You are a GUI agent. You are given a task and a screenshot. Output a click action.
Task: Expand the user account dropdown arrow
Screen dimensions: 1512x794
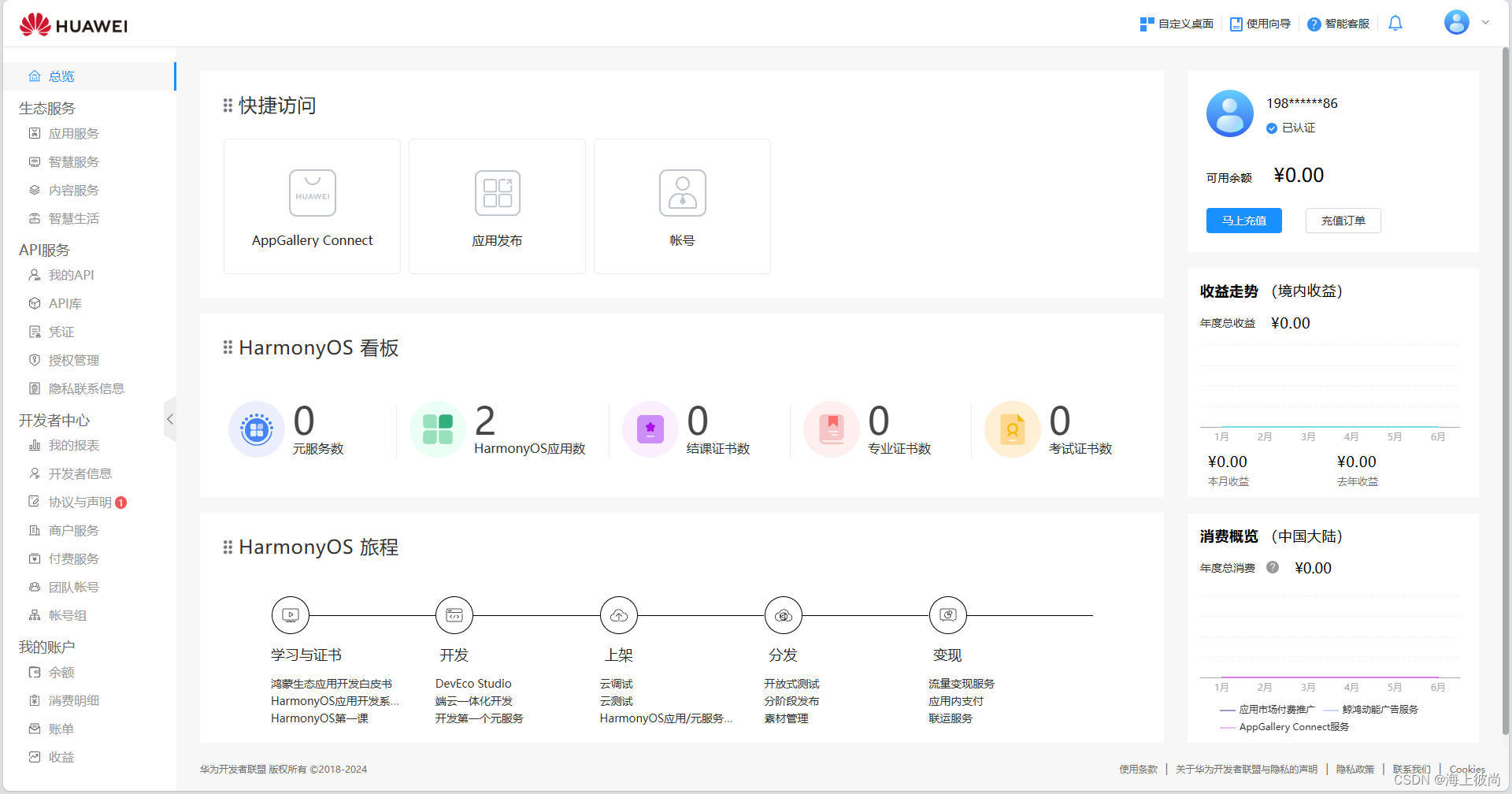pyautogui.click(x=1486, y=23)
